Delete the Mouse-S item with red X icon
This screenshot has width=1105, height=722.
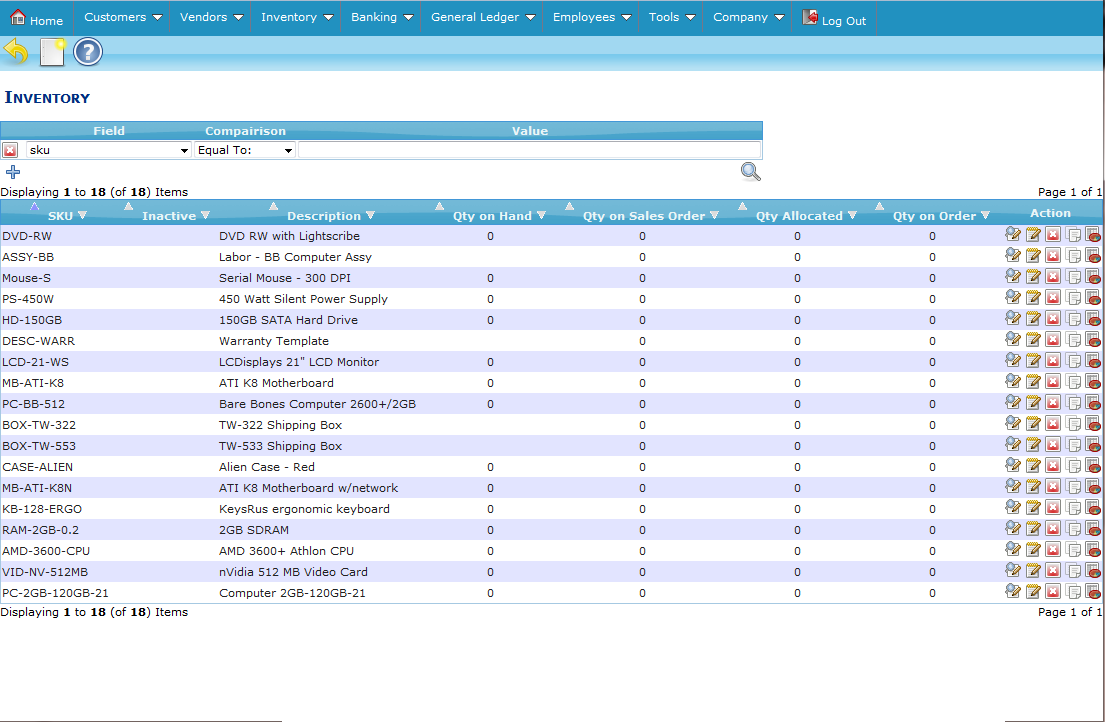point(1053,278)
